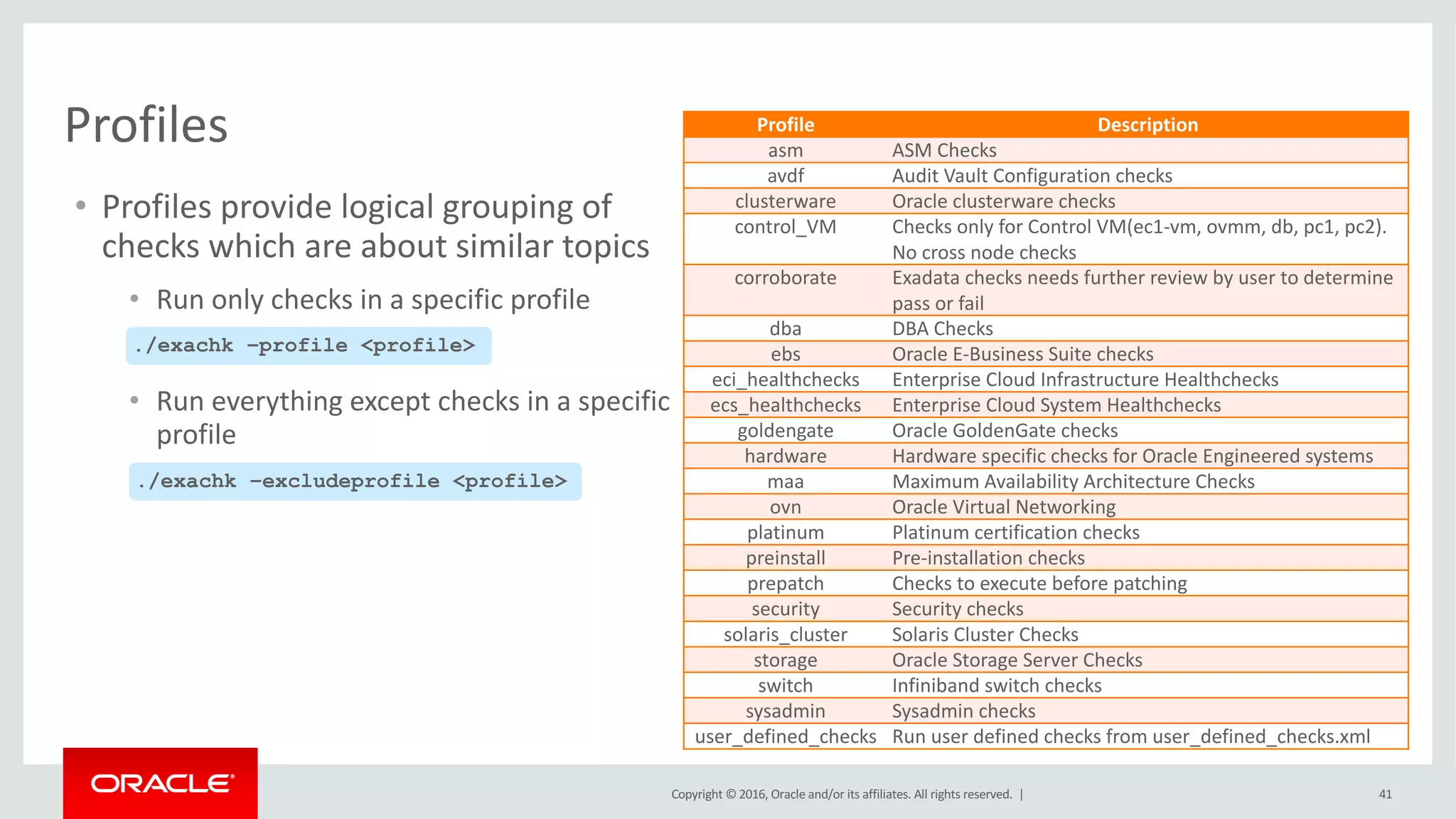
Task: Click the Checks only for Control VM description
Action: tap(1140, 240)
